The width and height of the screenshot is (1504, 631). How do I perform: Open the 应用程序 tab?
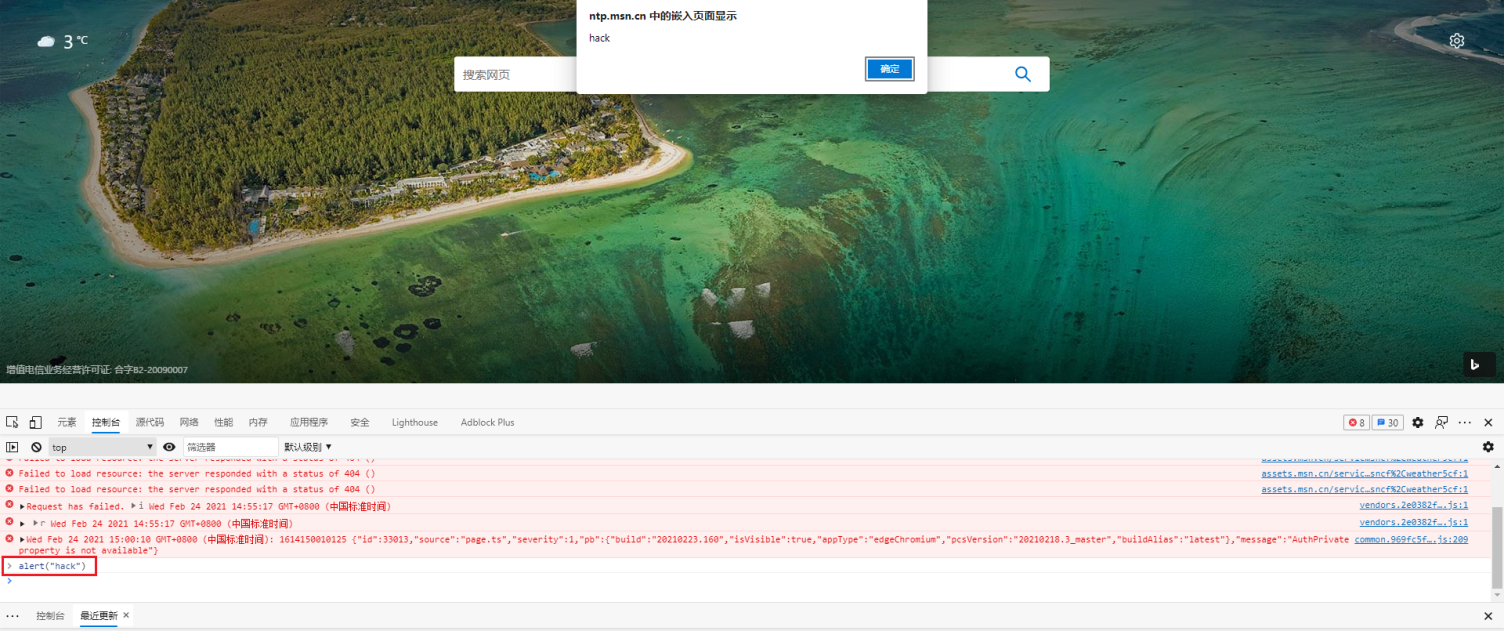(x=309, y=422)
